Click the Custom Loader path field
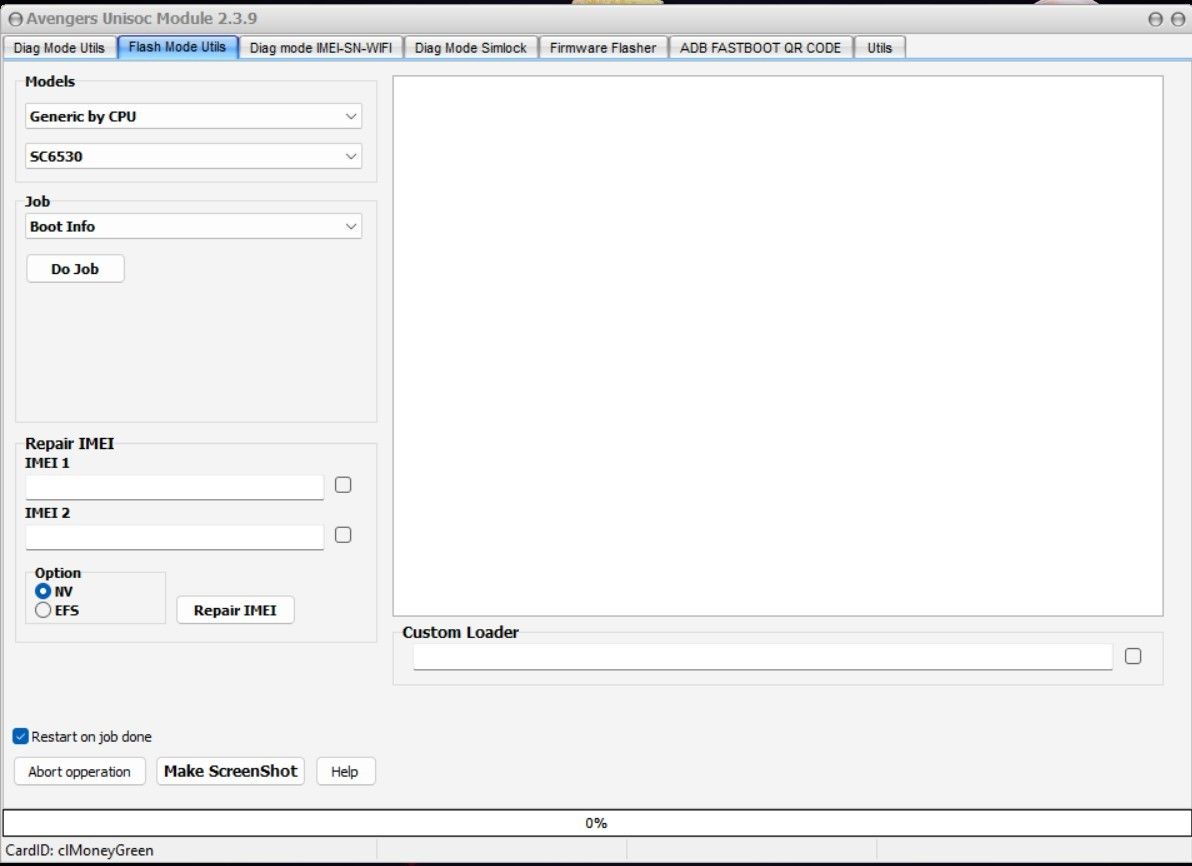Screen dimensions: 1192x866 pos(762,657)
